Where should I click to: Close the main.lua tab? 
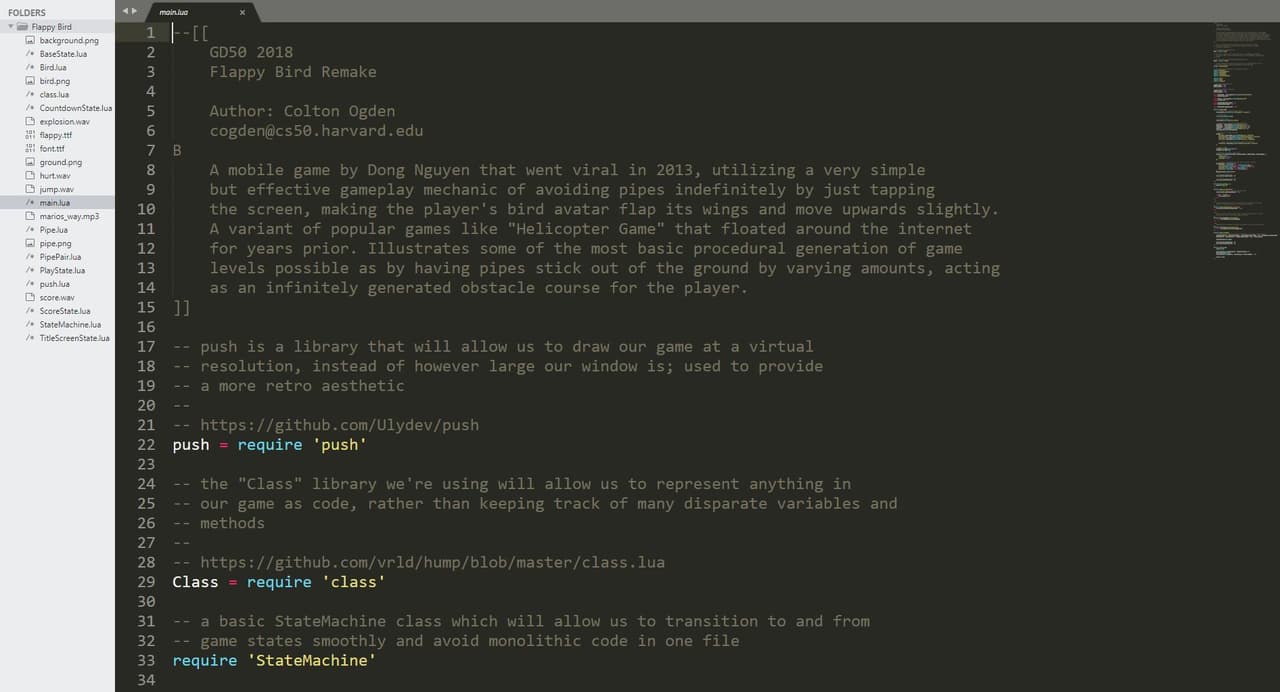tap(242, 12)
